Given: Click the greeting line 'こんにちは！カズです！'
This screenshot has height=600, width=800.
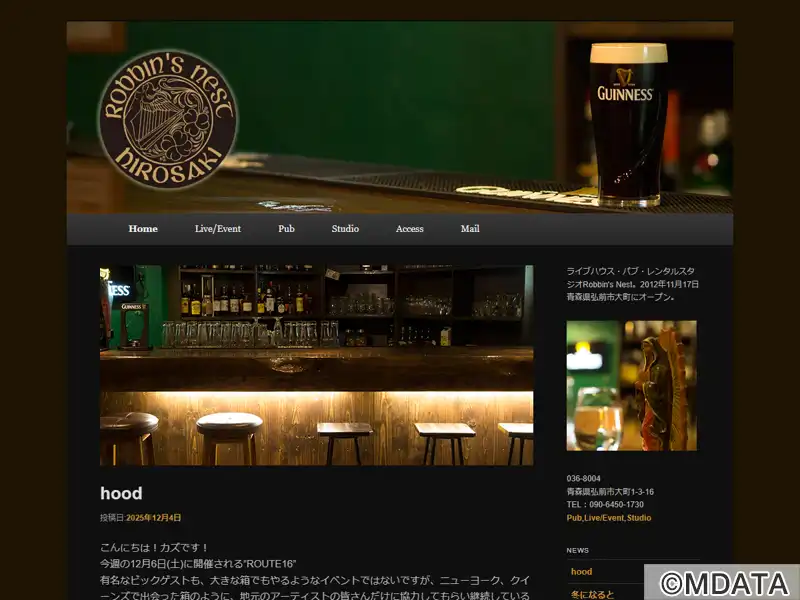Looking at the screenshot, I should click(x=155, y=547).
